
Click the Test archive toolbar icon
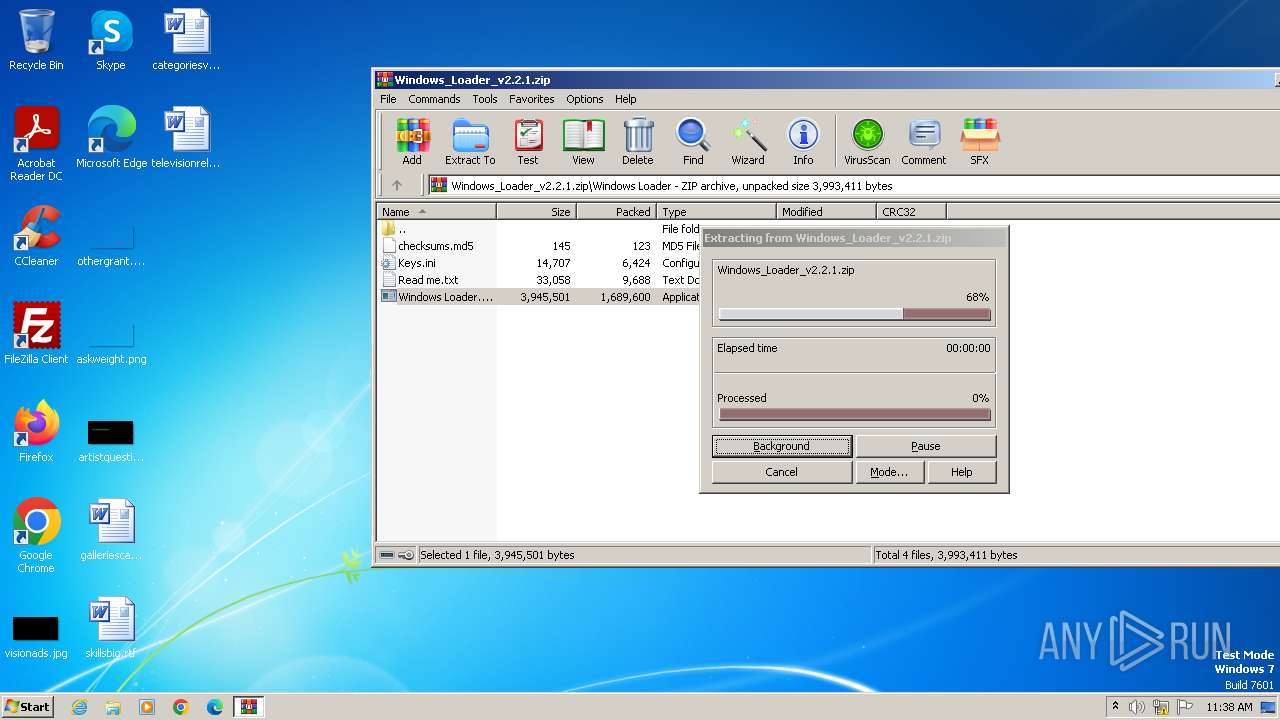[528, 141]
